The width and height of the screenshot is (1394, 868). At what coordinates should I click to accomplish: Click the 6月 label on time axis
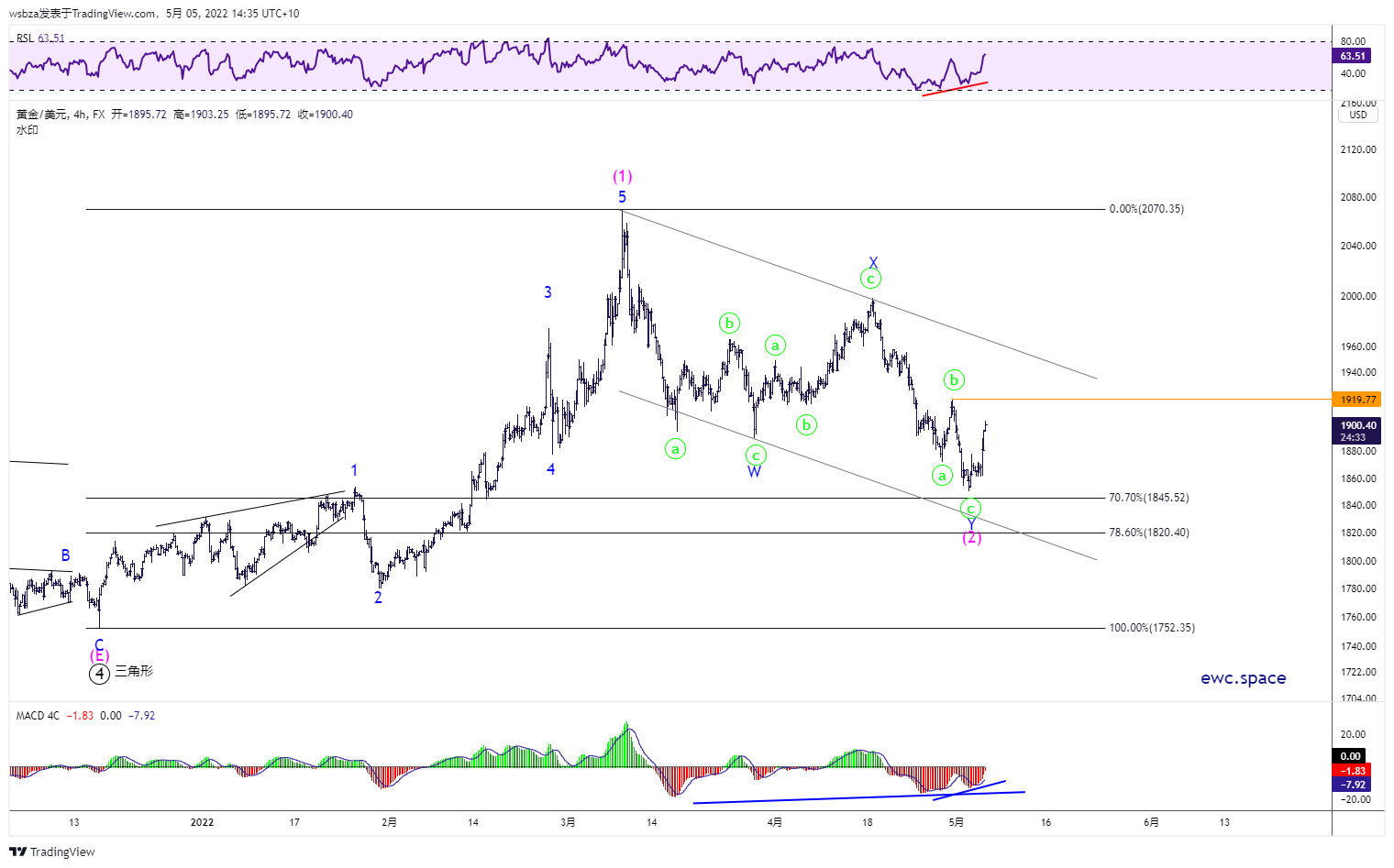[1151, 822]
